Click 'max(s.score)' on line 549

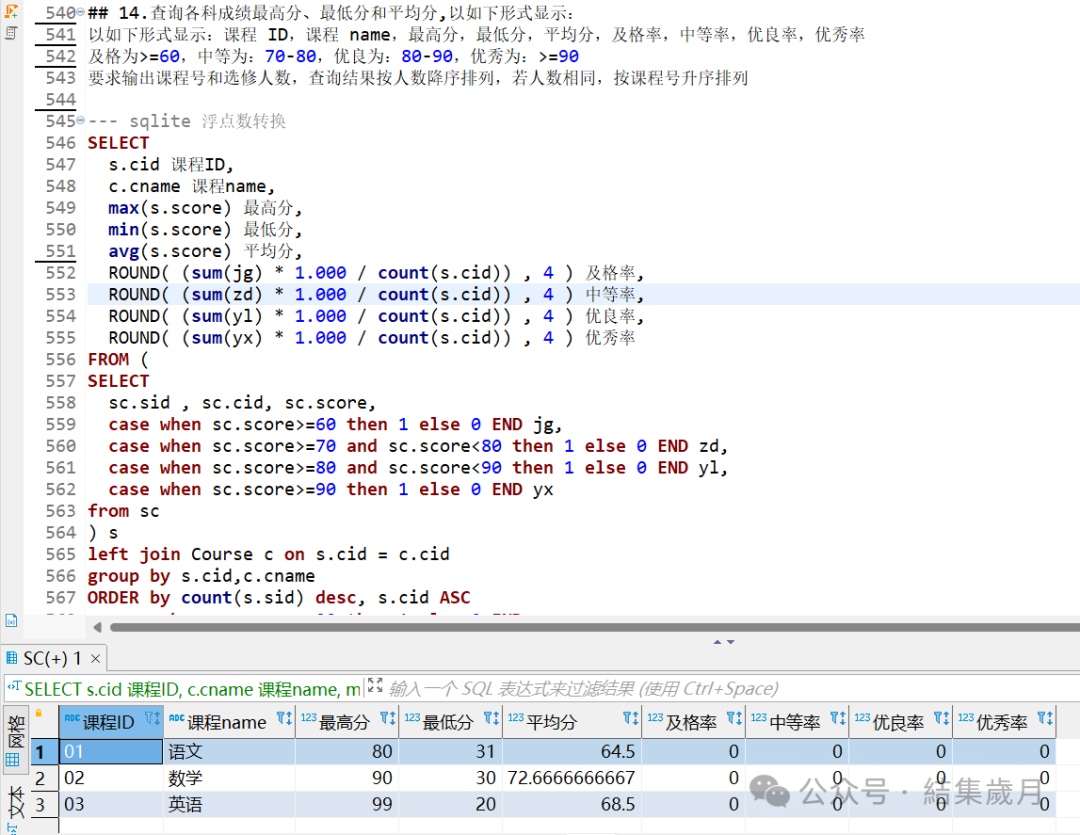169,208
